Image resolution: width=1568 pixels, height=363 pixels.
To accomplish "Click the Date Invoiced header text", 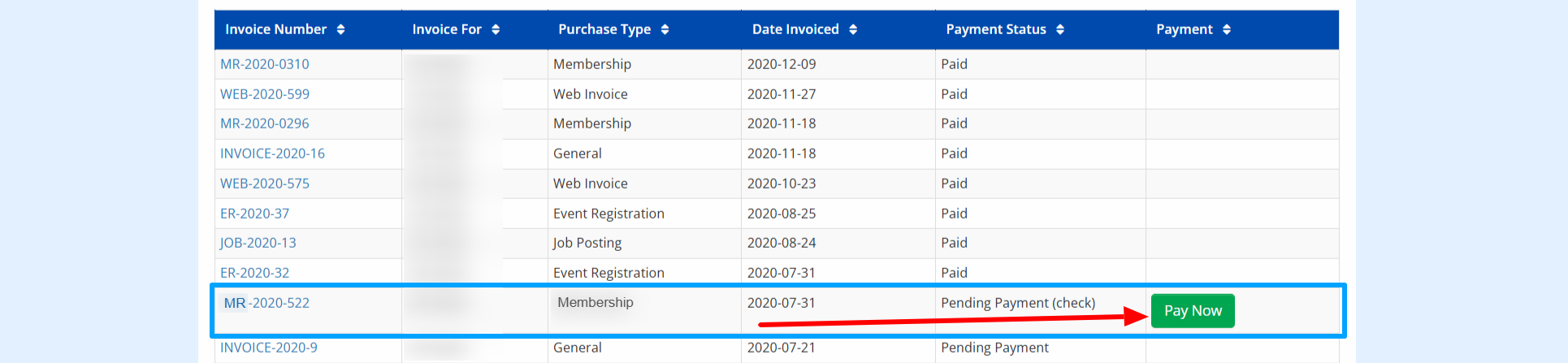I will coord(795,29).
